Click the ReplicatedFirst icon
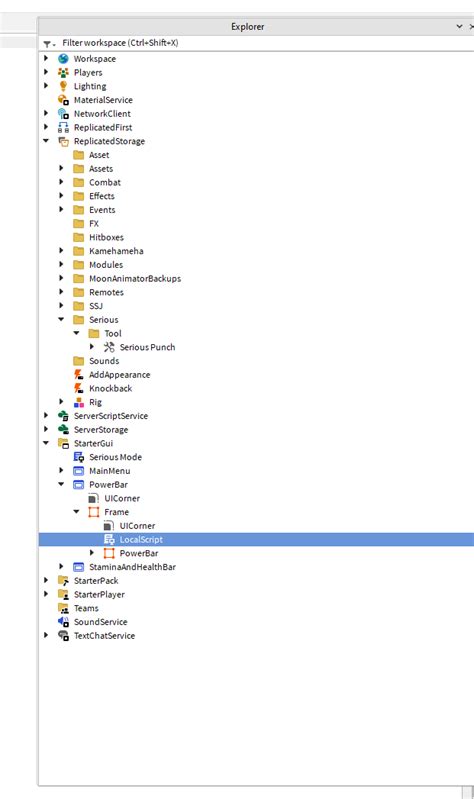Image resolution: width=474 pixels, height=799 pixels. 63,127
